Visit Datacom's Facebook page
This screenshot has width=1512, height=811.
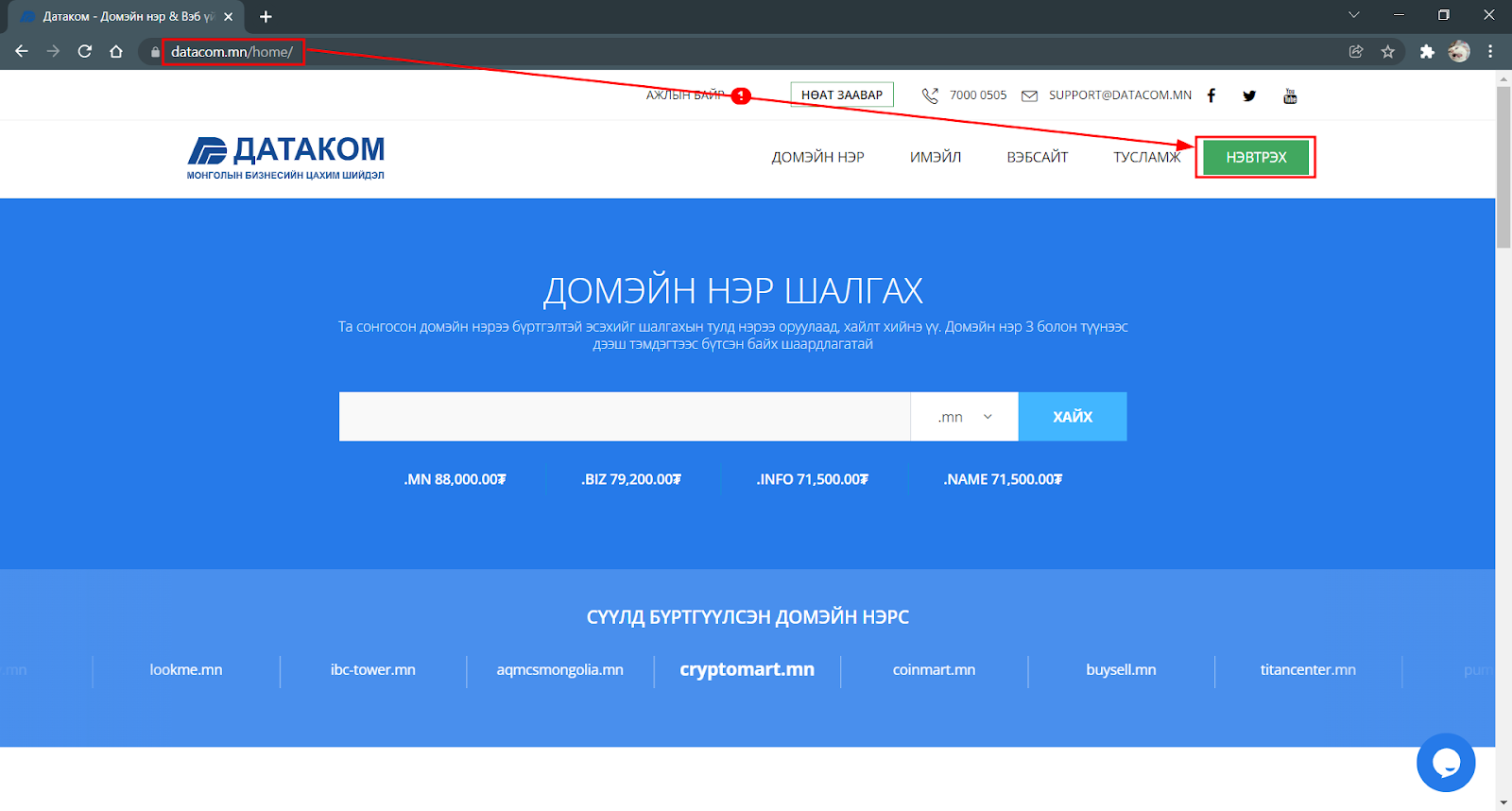coord(1211,95)
